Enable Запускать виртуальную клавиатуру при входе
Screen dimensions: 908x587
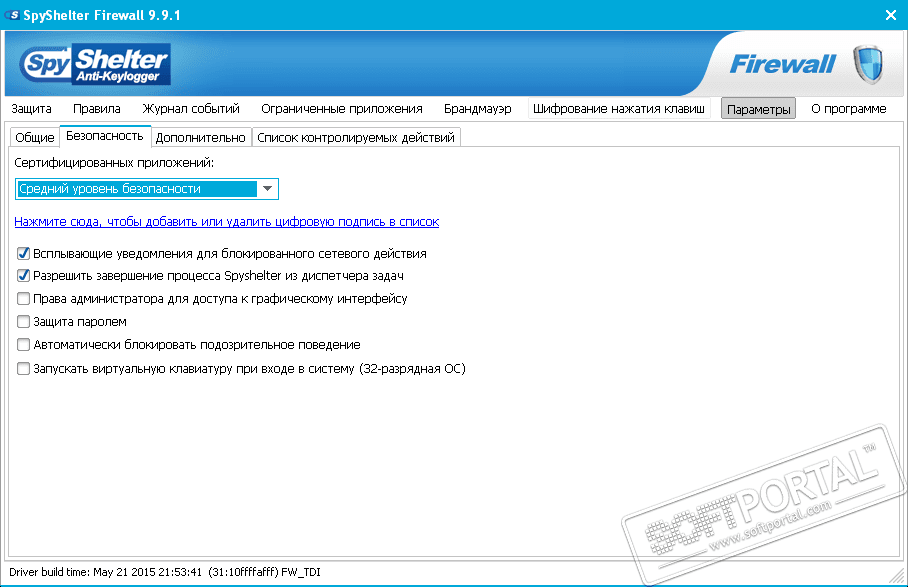[23, 369]
